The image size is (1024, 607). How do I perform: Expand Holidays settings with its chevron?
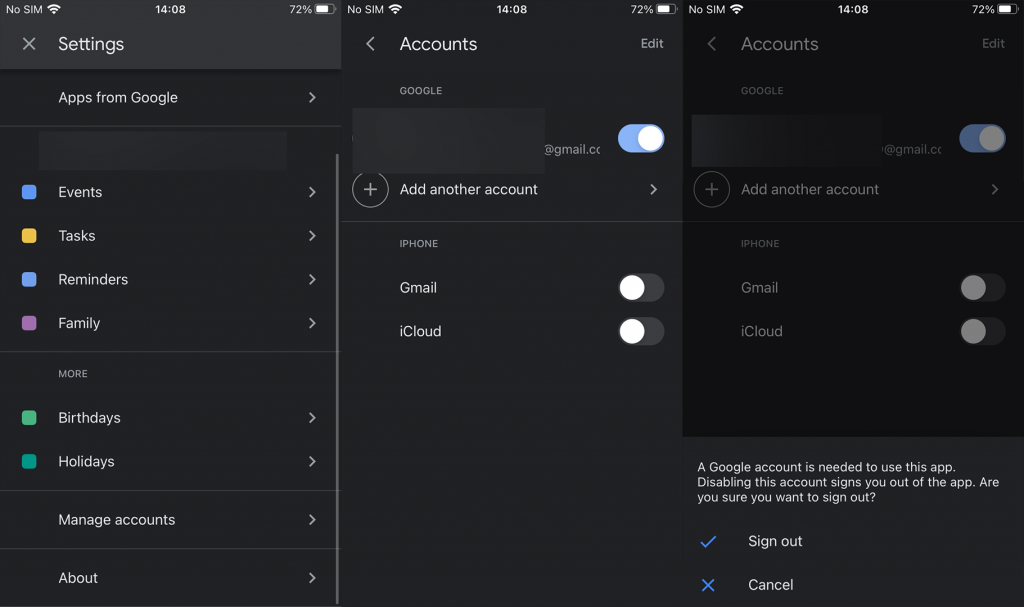(312, 461)
